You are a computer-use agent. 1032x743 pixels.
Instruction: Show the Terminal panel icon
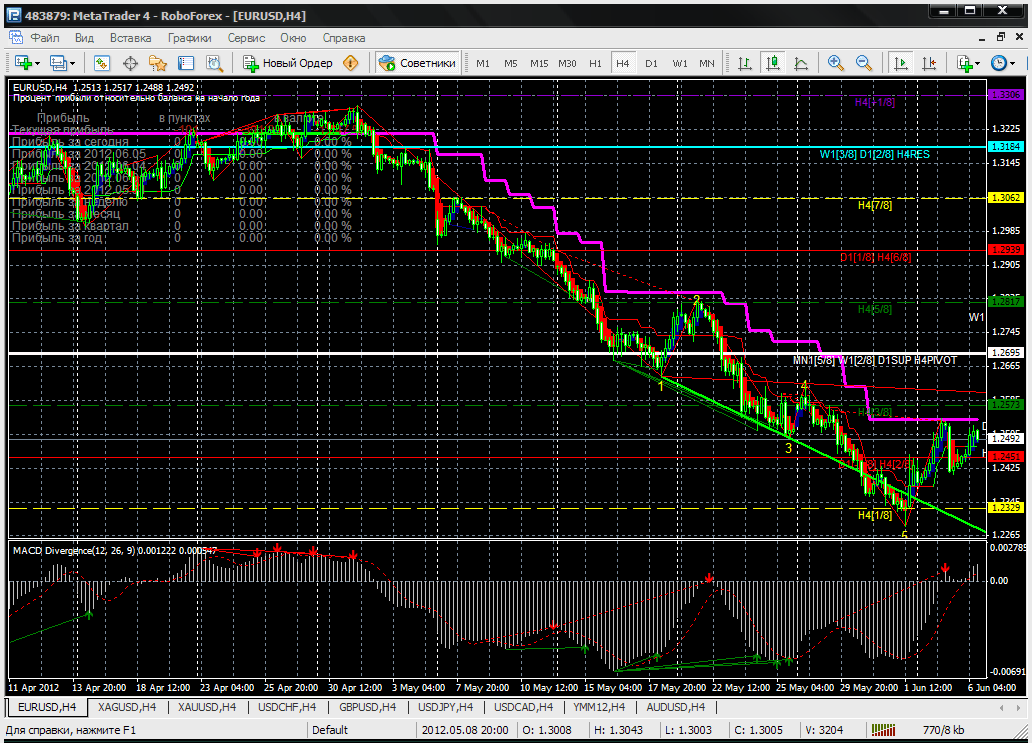pos(185,63)
